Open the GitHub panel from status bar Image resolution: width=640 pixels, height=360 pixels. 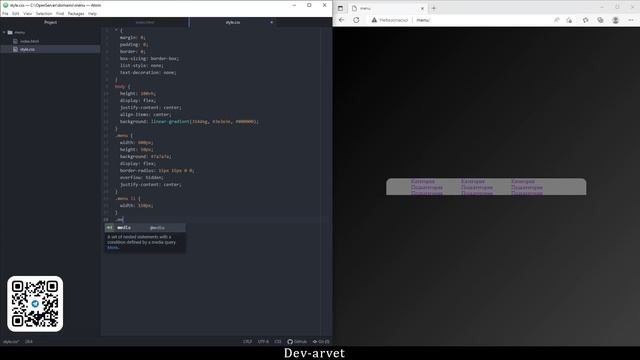(297, 342)
